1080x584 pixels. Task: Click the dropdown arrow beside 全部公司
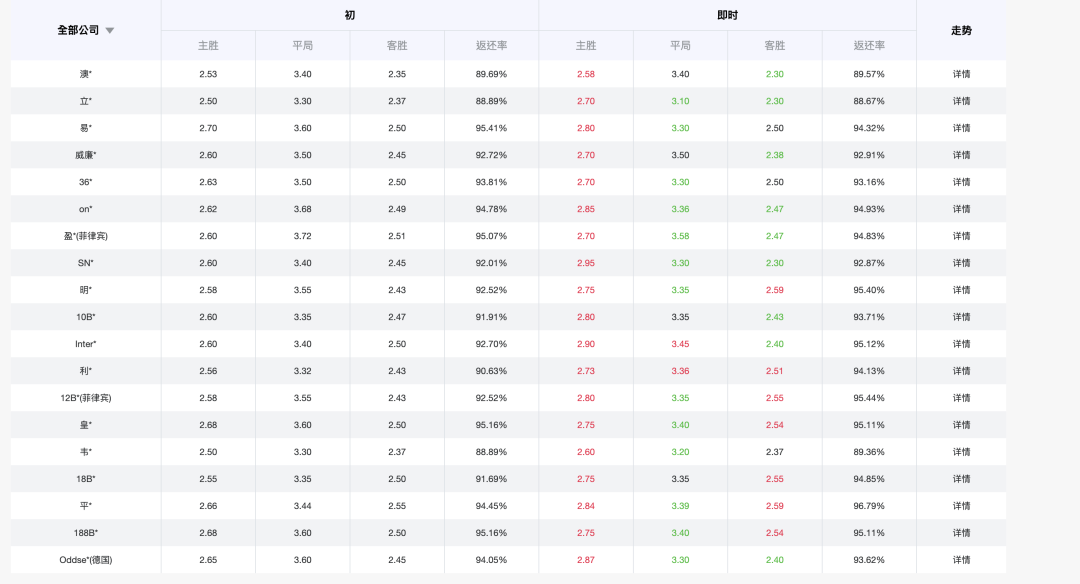pyautogui.click(x=110, y=31)
